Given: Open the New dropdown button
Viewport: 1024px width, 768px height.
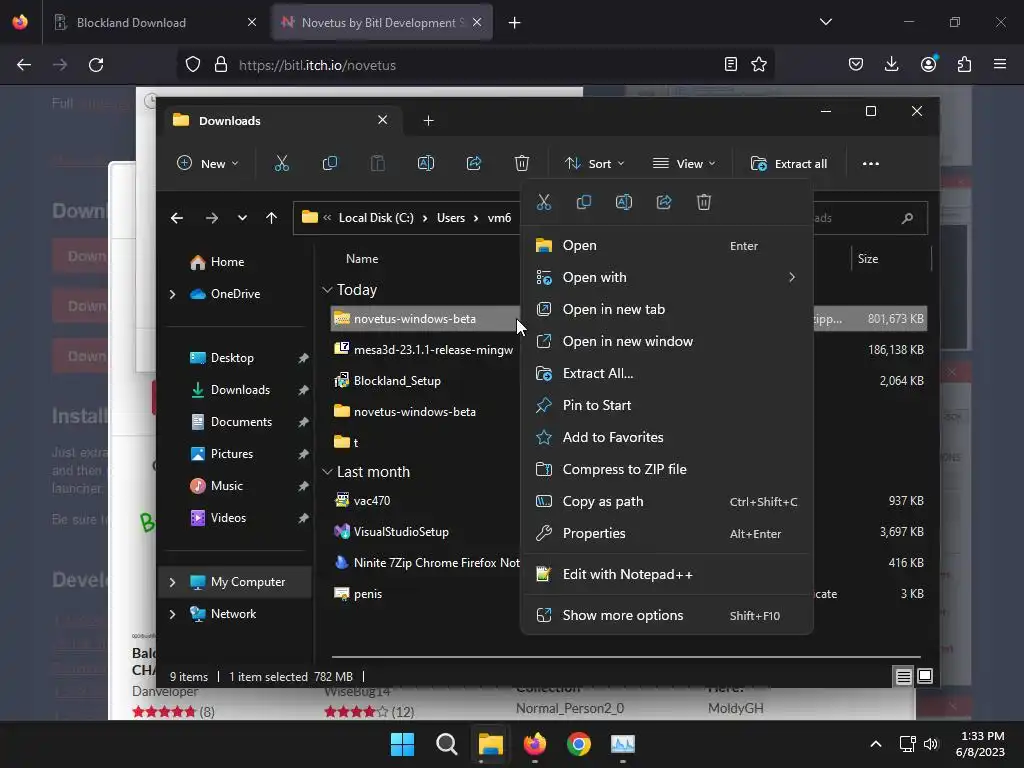Looking at the screenshot, I should tap(208, 163).
